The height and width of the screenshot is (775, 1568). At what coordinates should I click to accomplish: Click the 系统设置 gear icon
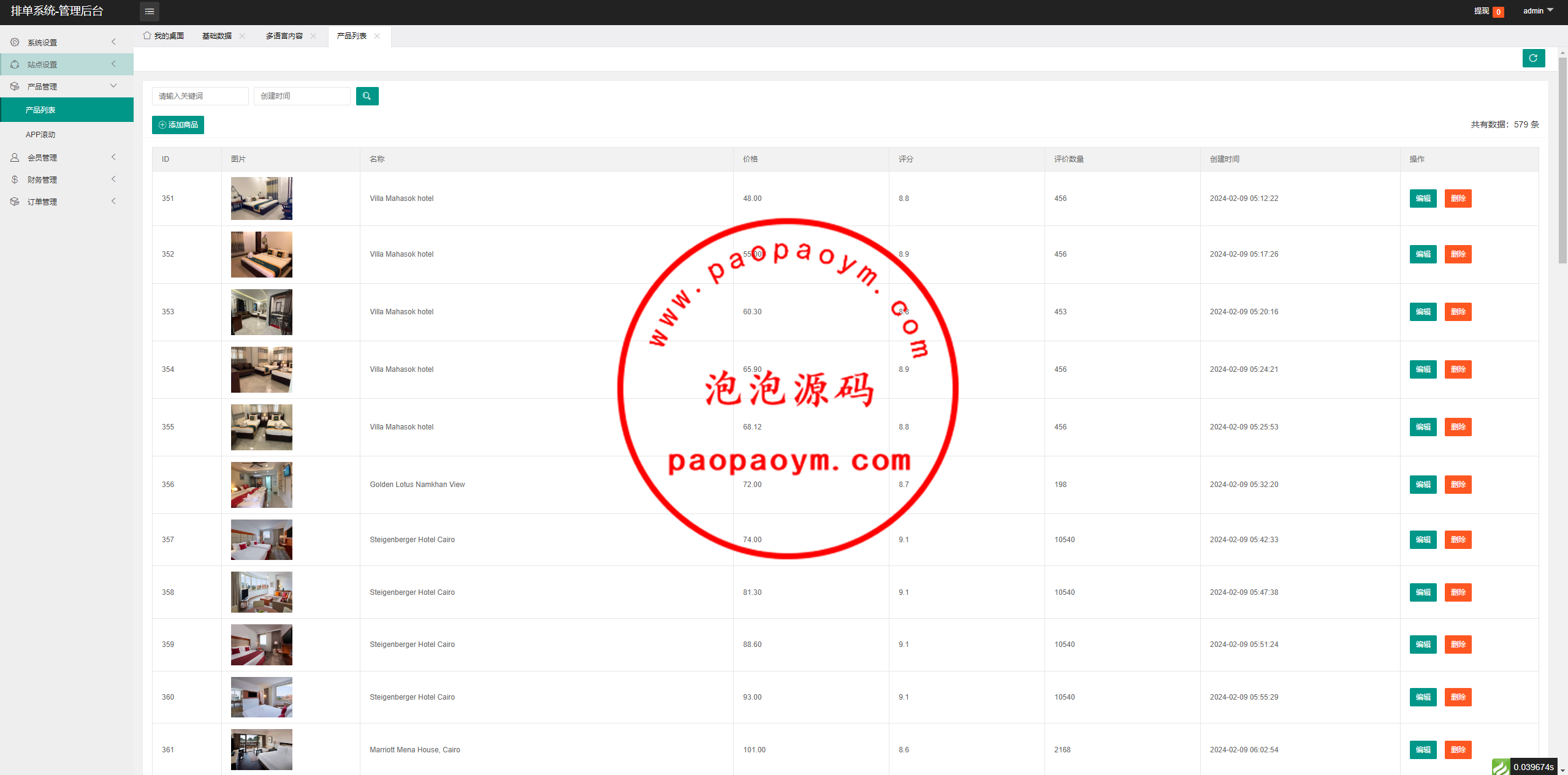[15, 42]
